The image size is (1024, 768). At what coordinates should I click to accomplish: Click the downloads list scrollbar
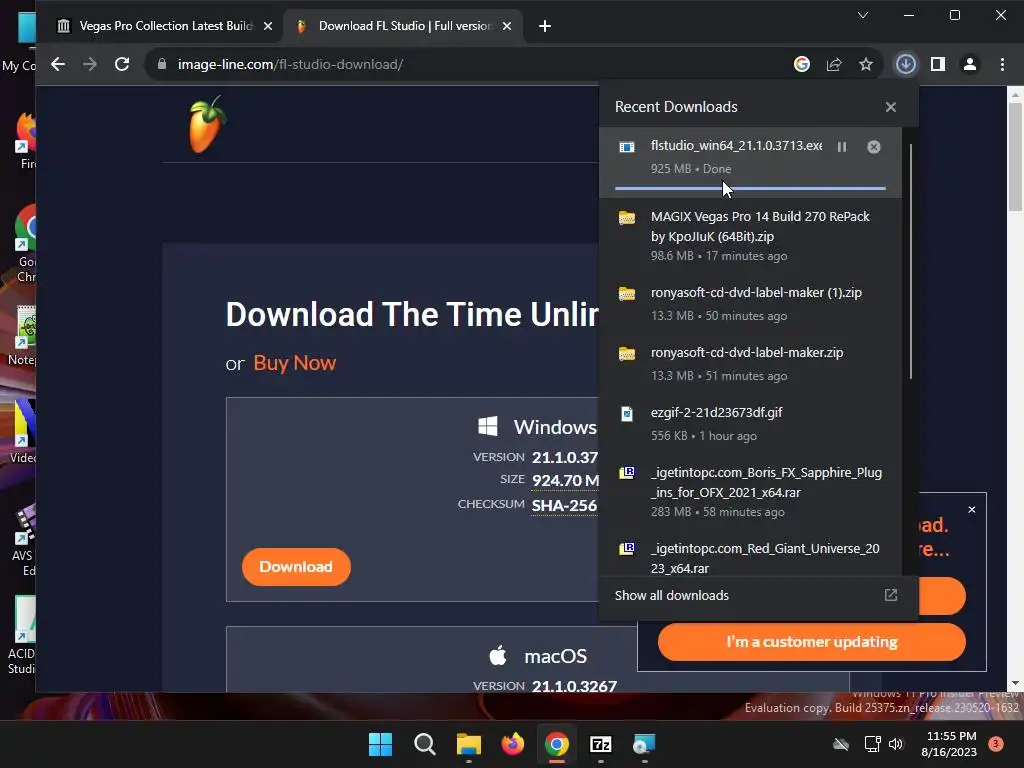(x=910, y=261)
